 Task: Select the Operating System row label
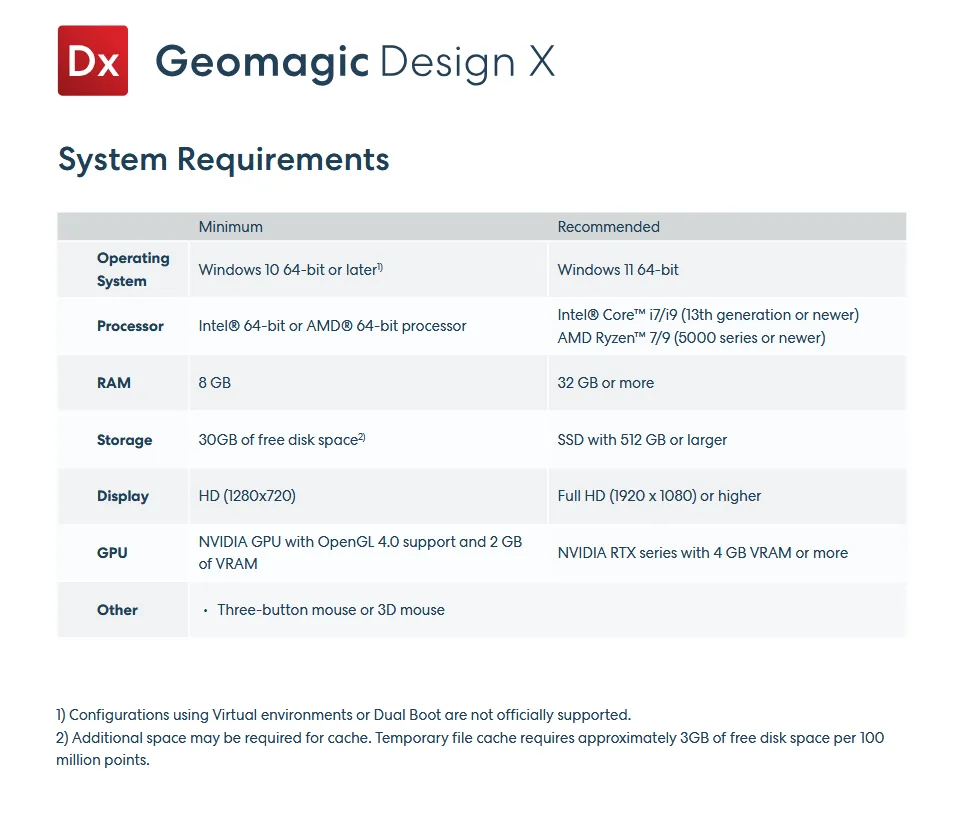pos(133,270)
